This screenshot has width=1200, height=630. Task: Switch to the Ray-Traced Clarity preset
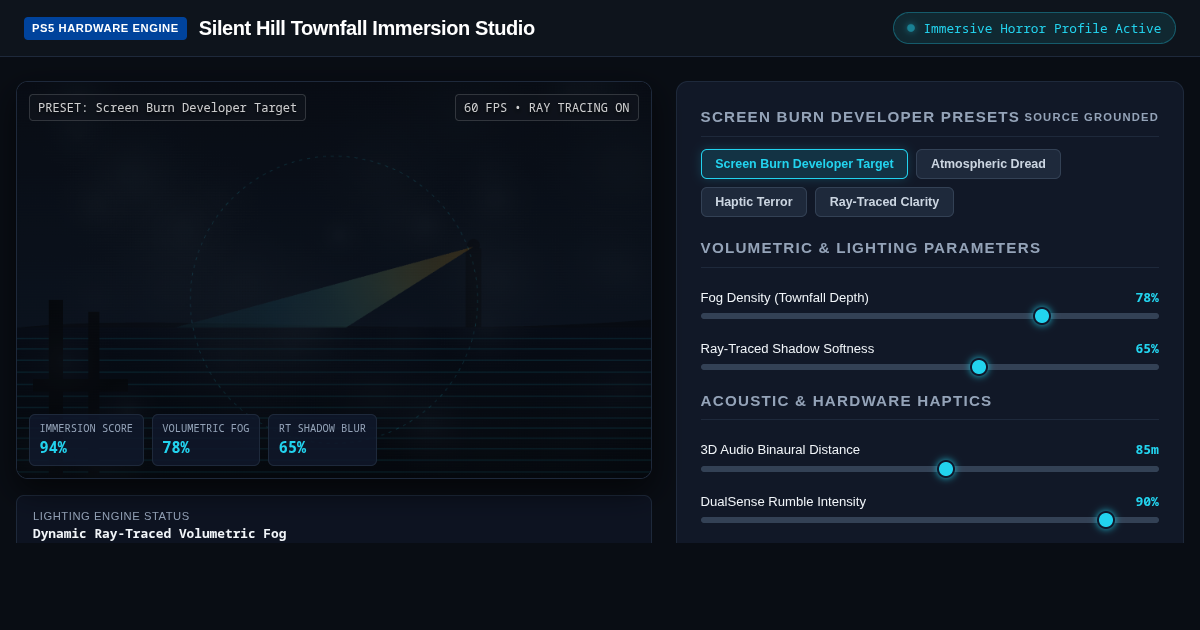(884, 202)
